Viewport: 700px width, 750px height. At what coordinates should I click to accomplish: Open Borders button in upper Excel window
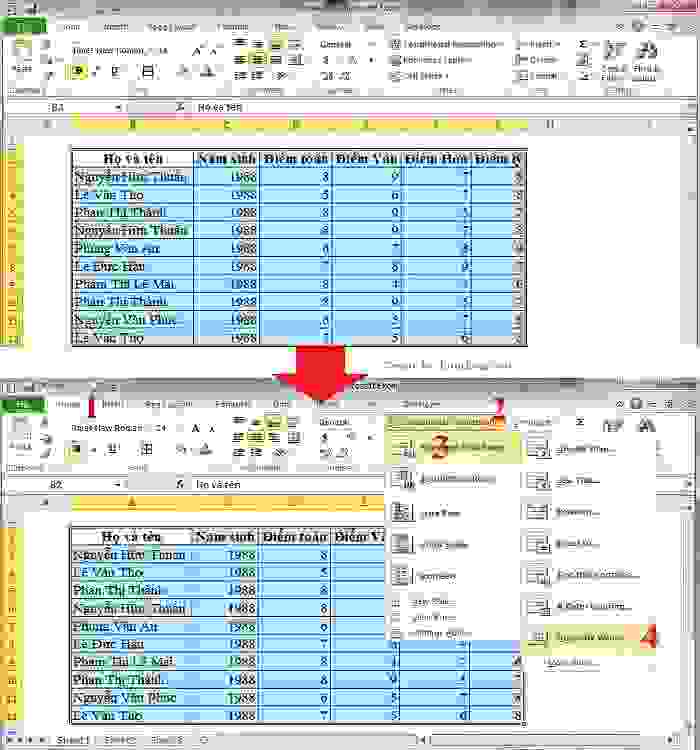[x=148, y=72]
